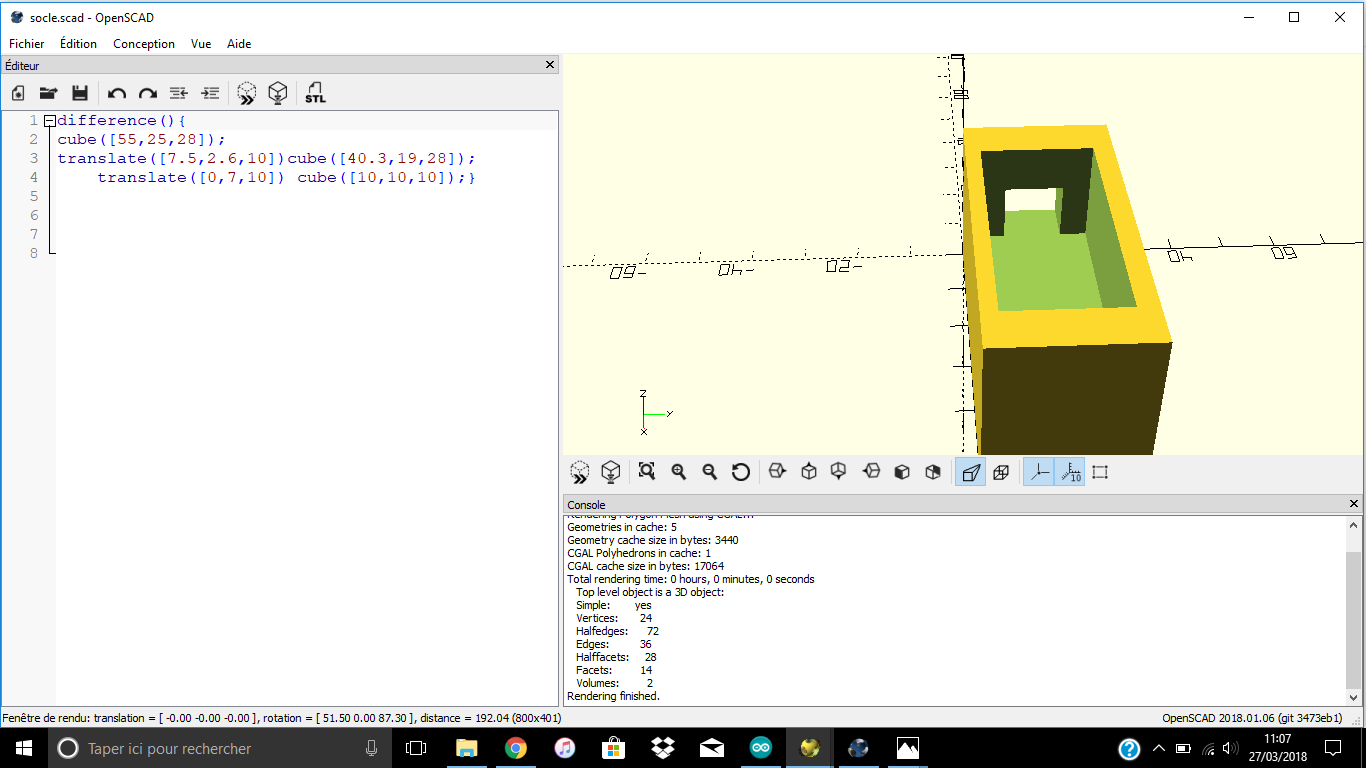The image size is (1366, 768).
Task: Zoom in on the 3D viewport
Action: (x=679, y=472)
